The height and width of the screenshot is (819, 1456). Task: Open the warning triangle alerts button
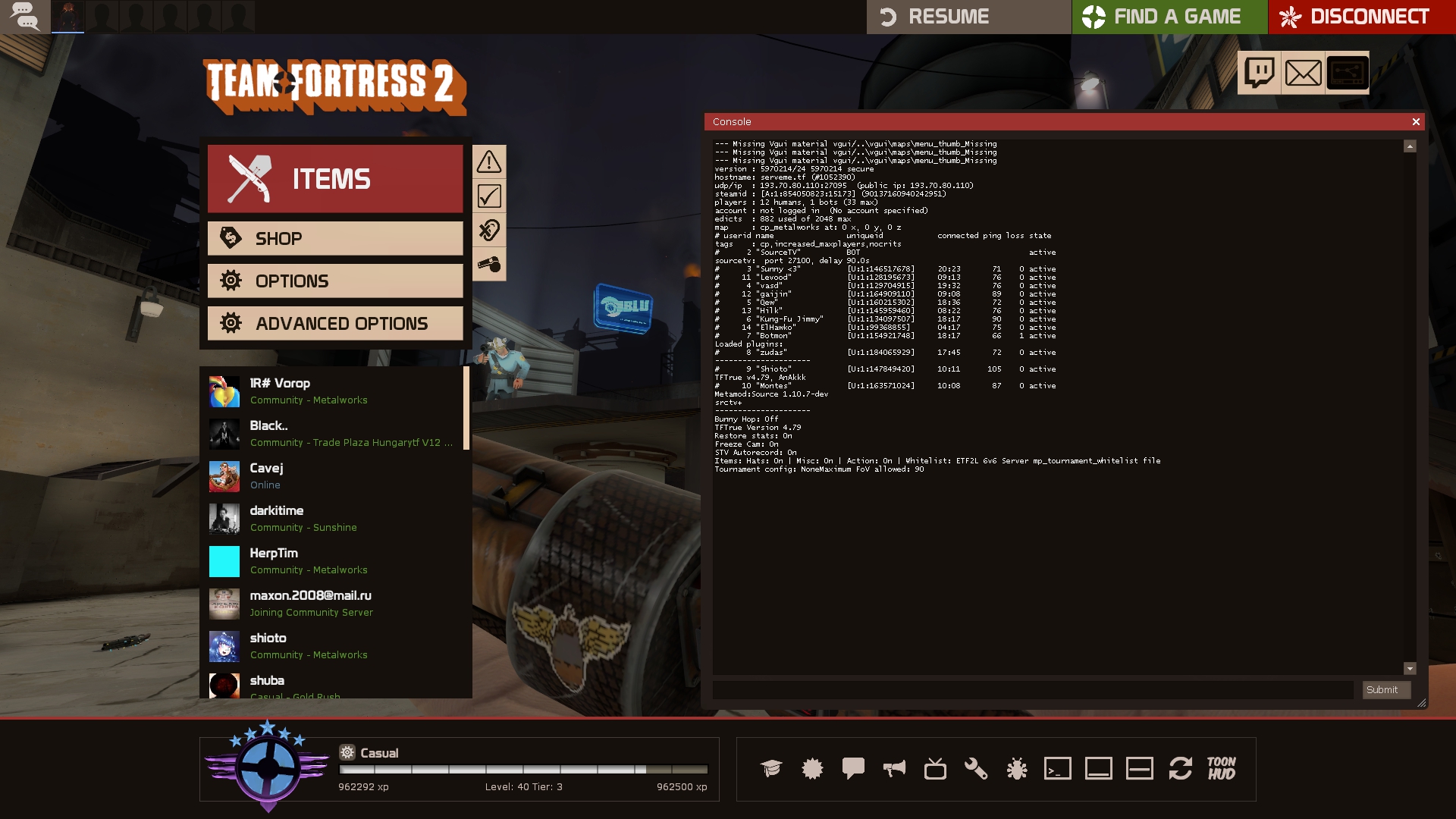pyautogui.click(x=489, y=162)
